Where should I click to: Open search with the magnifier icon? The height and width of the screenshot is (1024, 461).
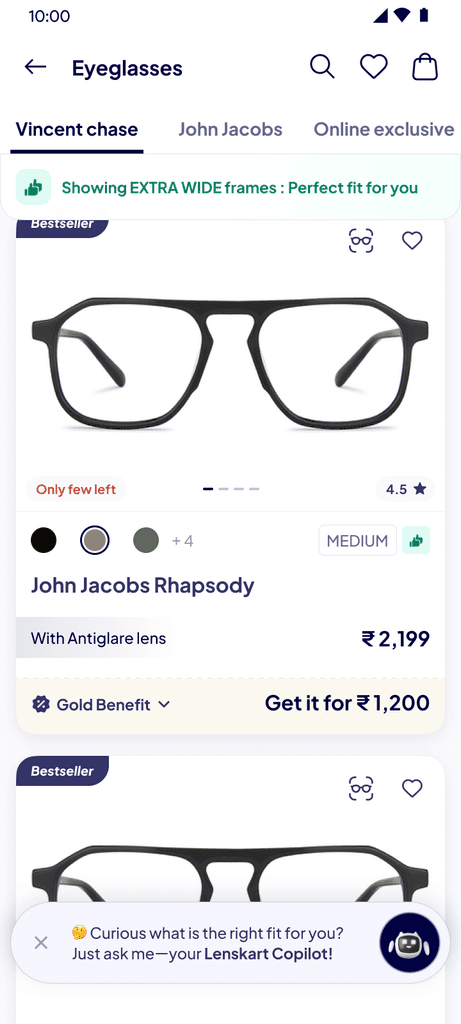[x=322, y=67]
